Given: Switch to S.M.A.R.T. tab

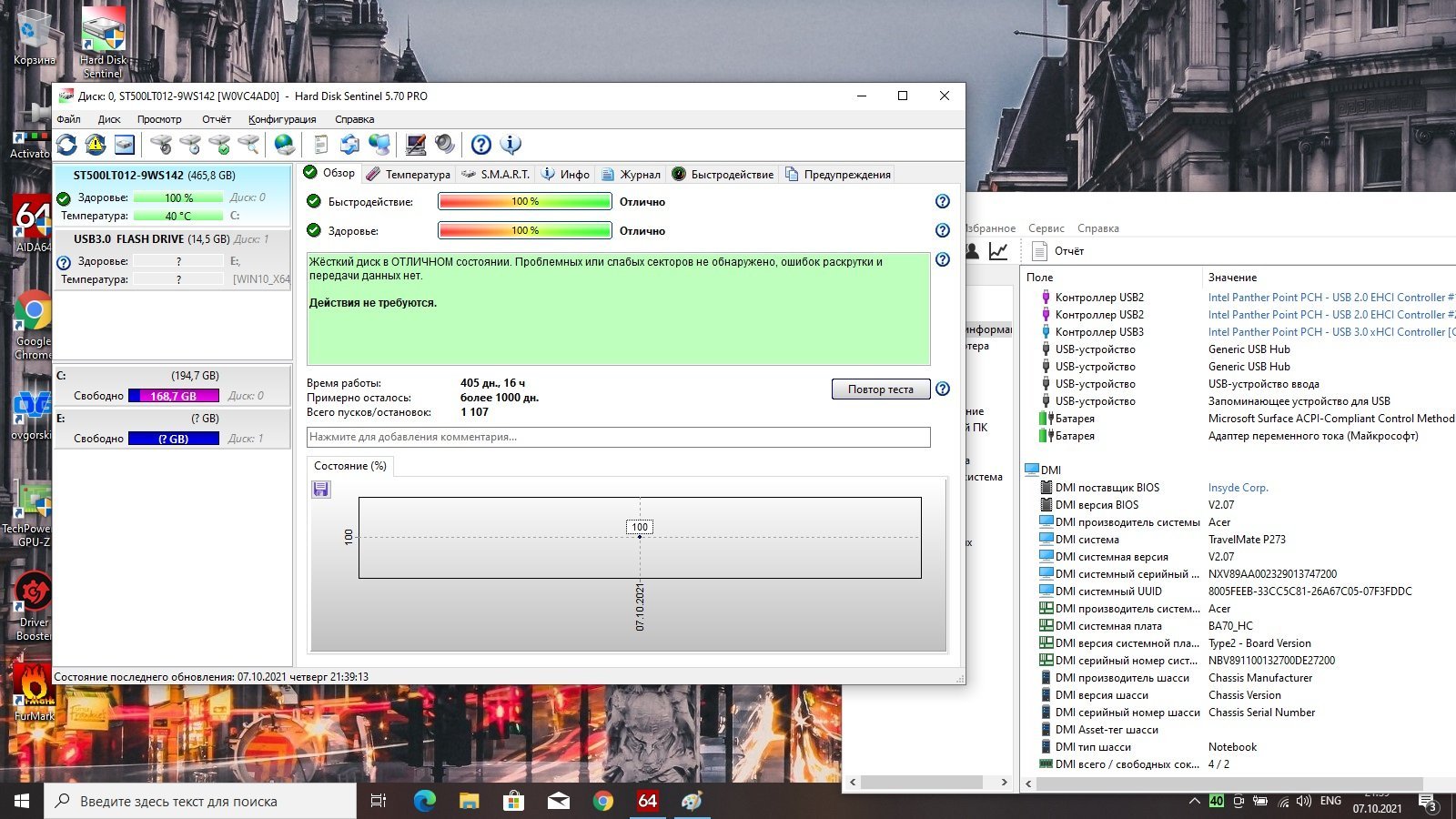Looking at the screenshot, I should (x=496, y=175).
